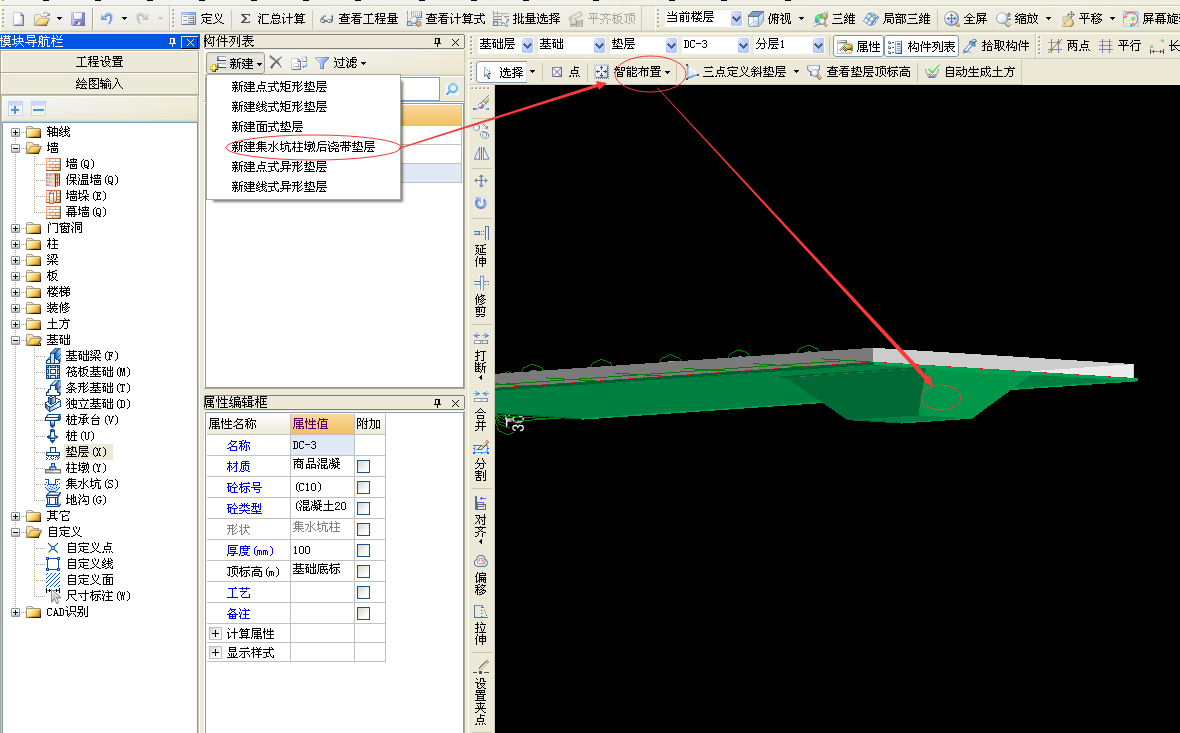1180x733 pixels.
Task: Open the 垫层 component type dropdown
Action: point(671,45)
